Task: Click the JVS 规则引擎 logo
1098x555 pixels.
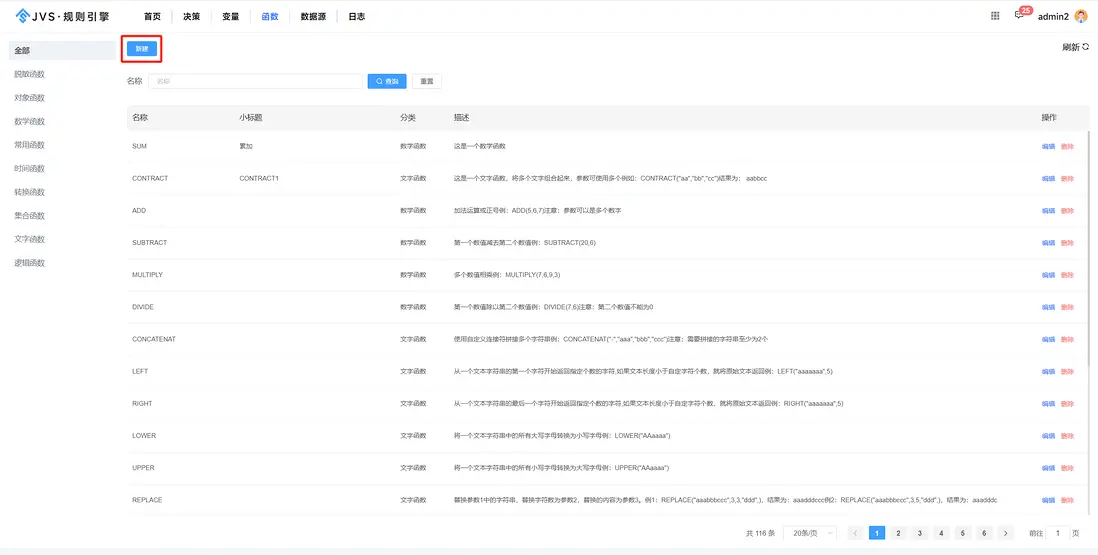Action: [62, 16]
